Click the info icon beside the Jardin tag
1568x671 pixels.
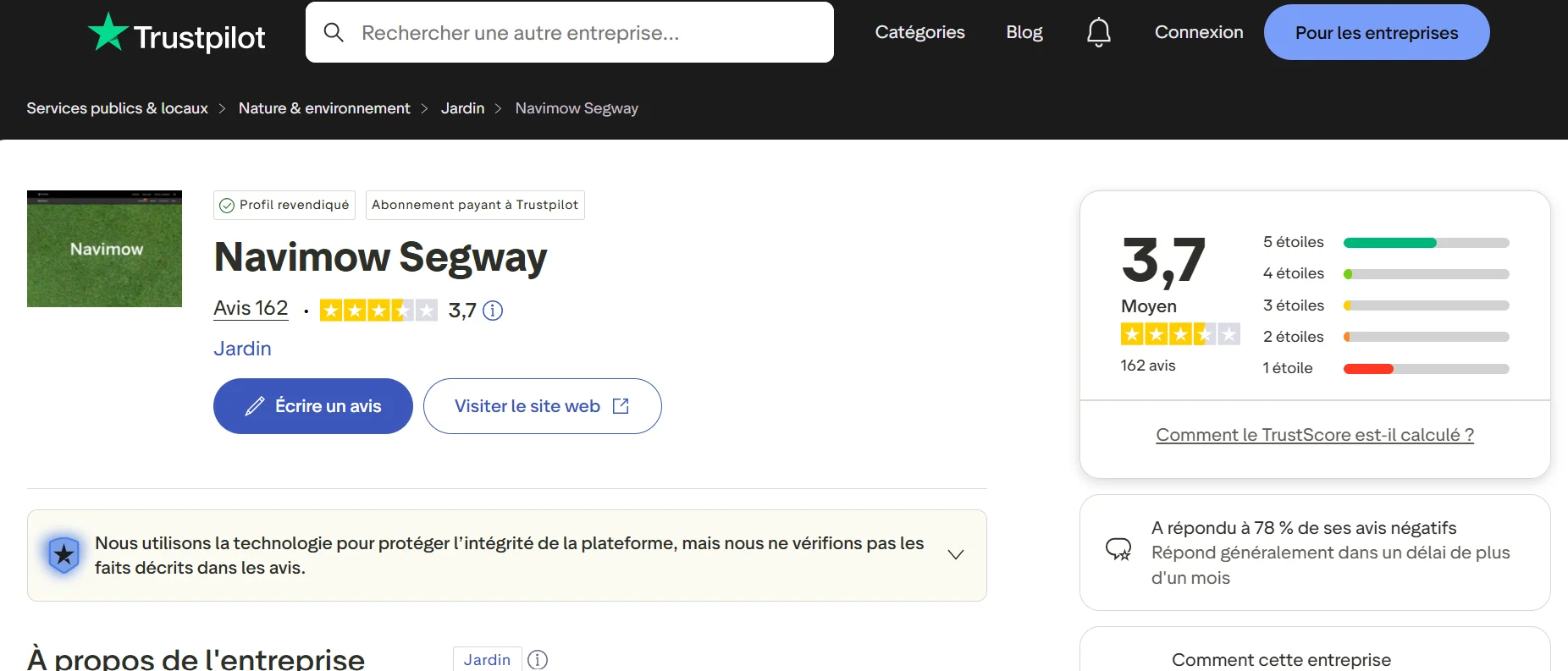(538, 659)
